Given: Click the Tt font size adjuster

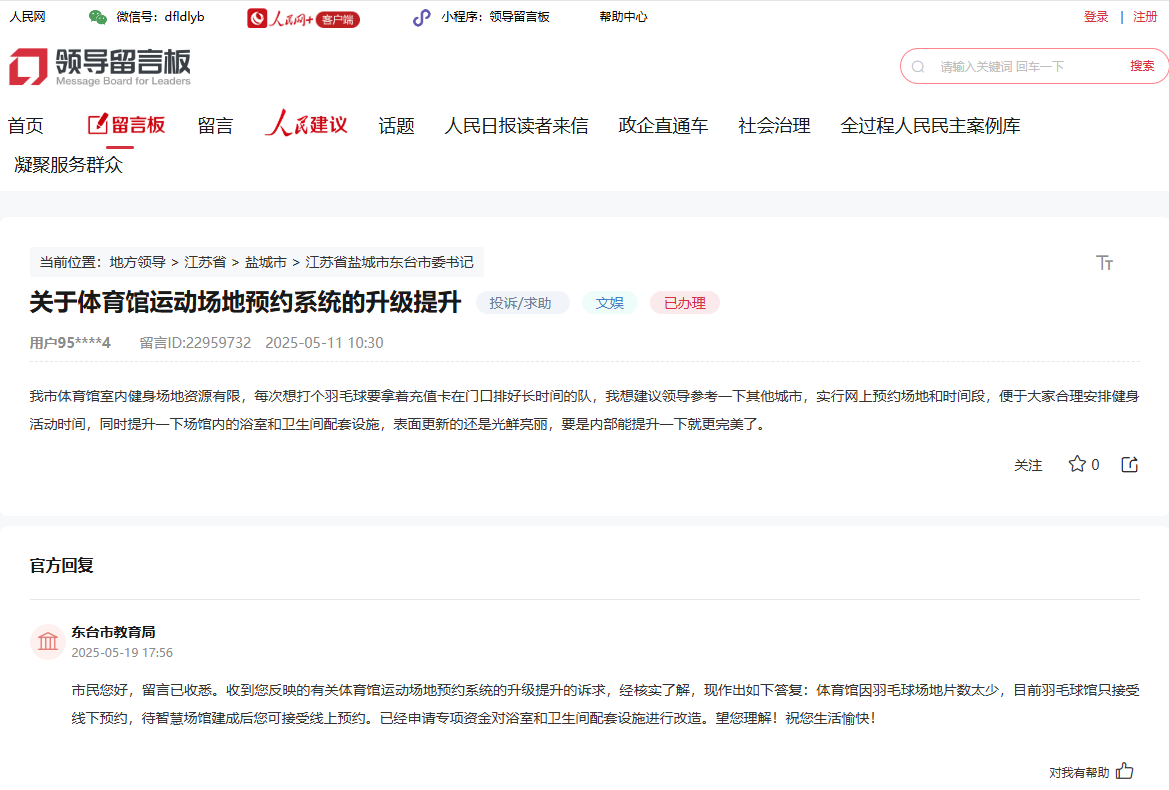Looking at the screenshot, I should coord(1105,262).
